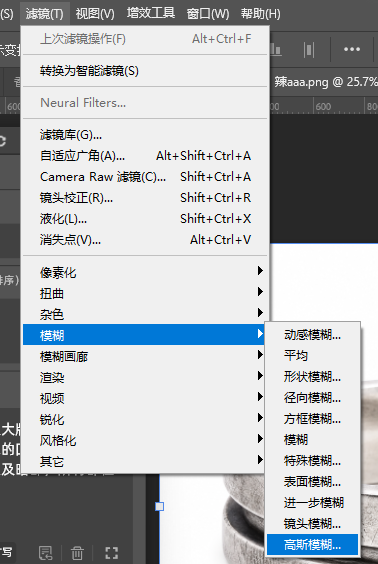Click the trash delete icon
This screenshot has height=564, width=378.
[77, 553]
